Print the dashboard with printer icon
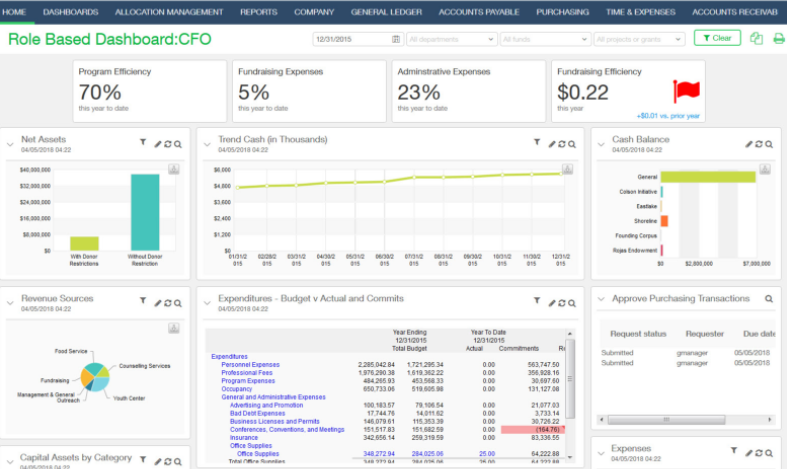Screen dimensions: 787x469 tap(779, 38)
